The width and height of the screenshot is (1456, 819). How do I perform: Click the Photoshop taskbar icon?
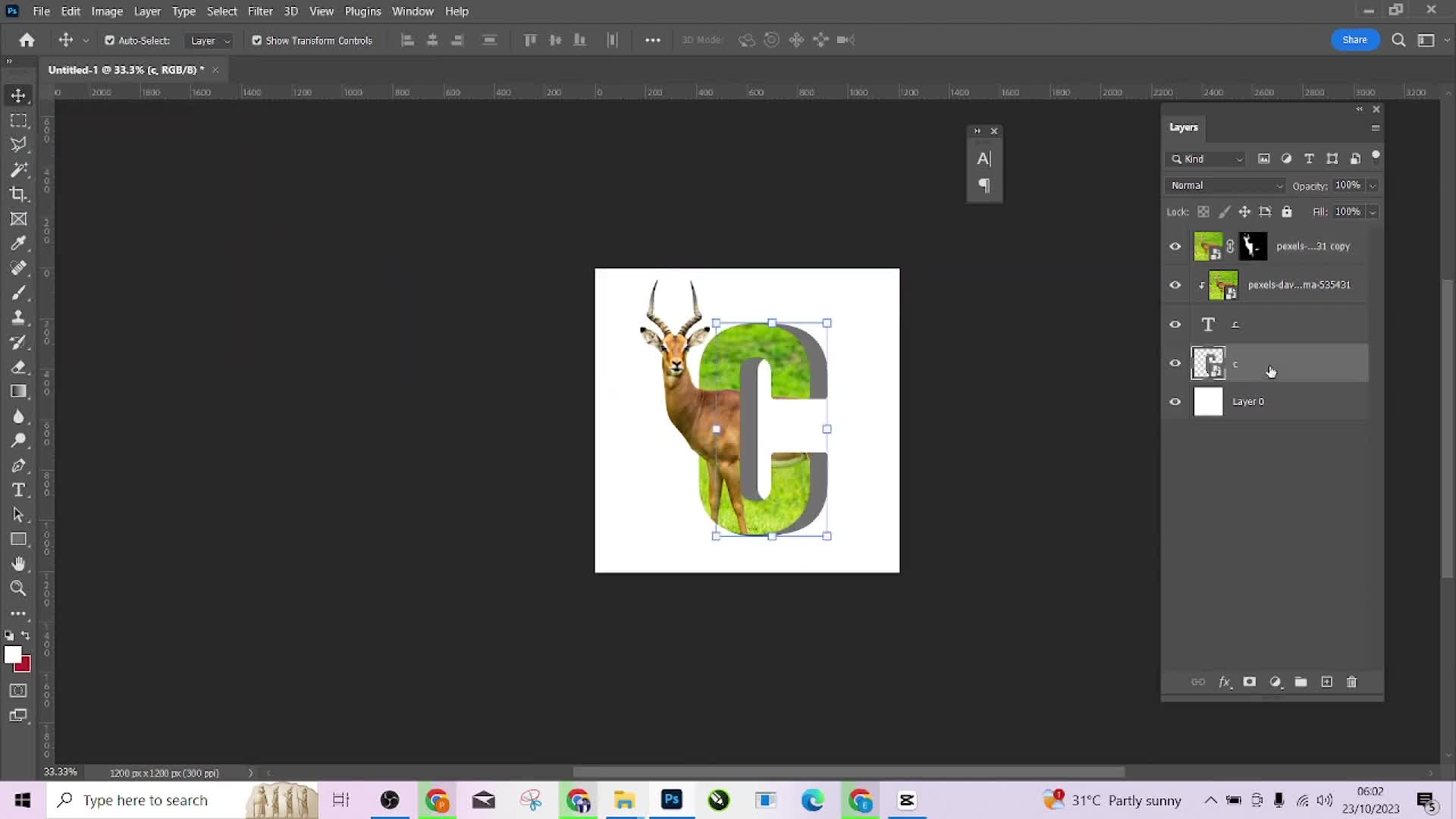click(x=672, y=800)
